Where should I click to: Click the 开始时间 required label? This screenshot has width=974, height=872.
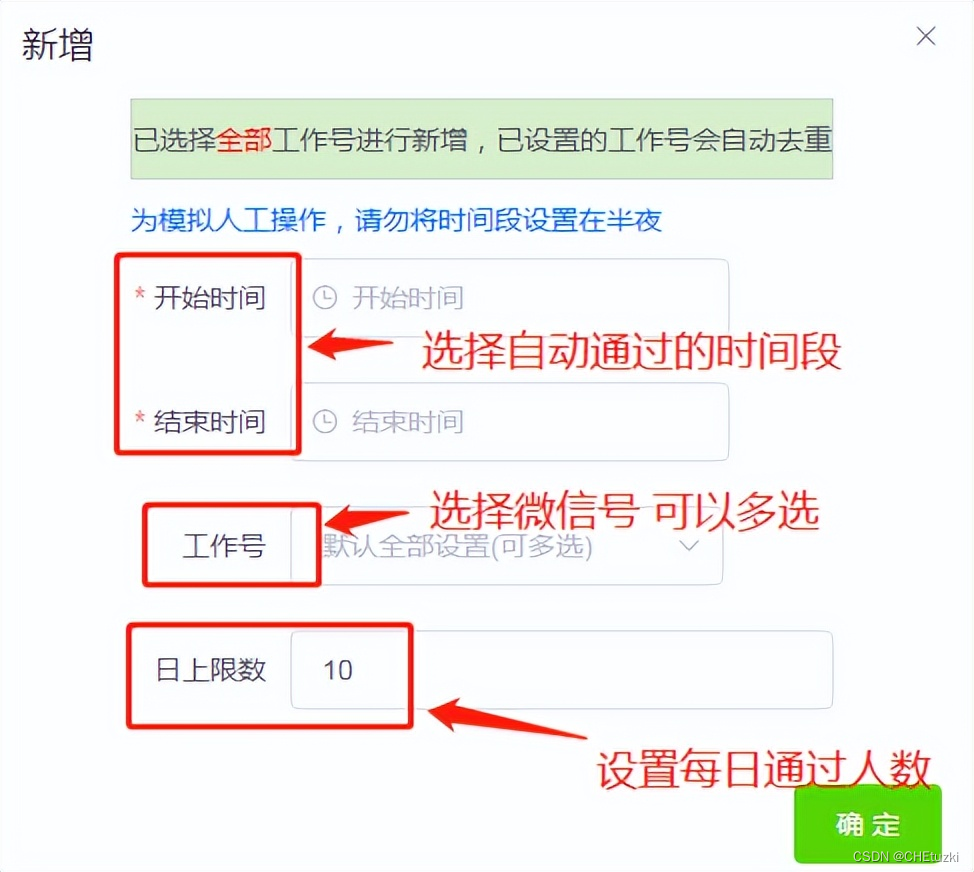click(x=201, y=297)
